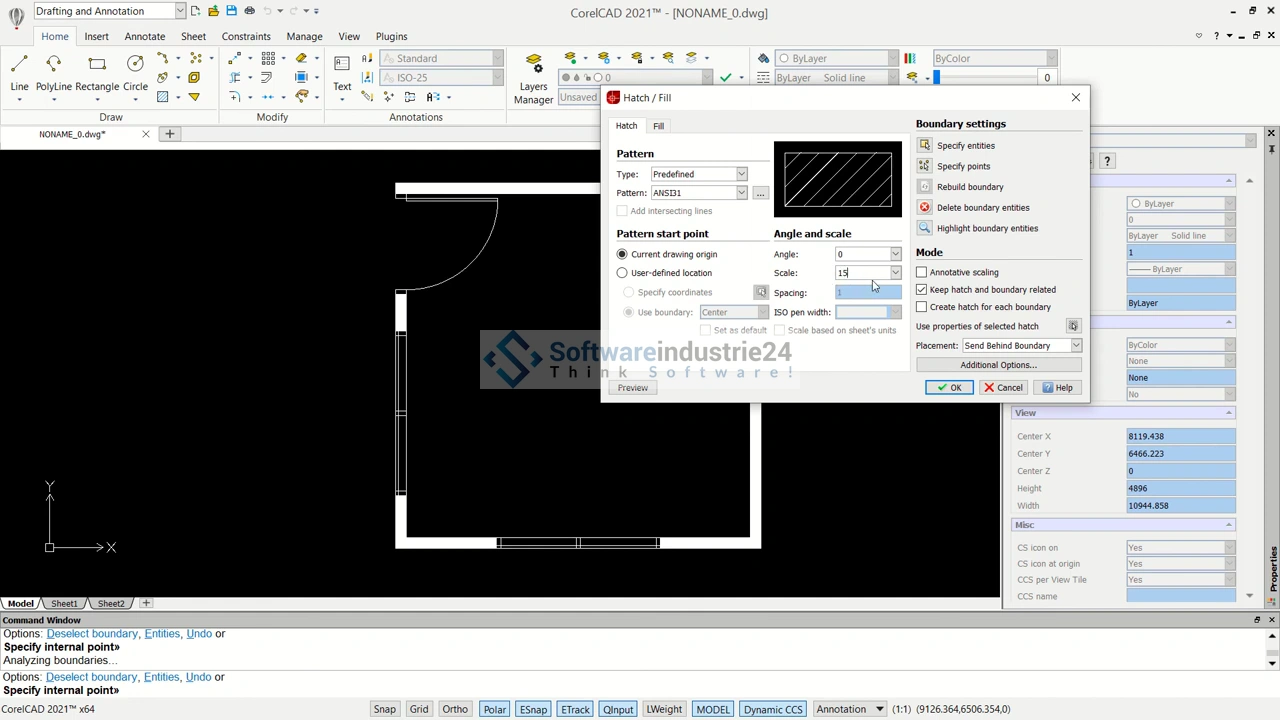Enable Annotative scaling checkbox

point(922,272)
